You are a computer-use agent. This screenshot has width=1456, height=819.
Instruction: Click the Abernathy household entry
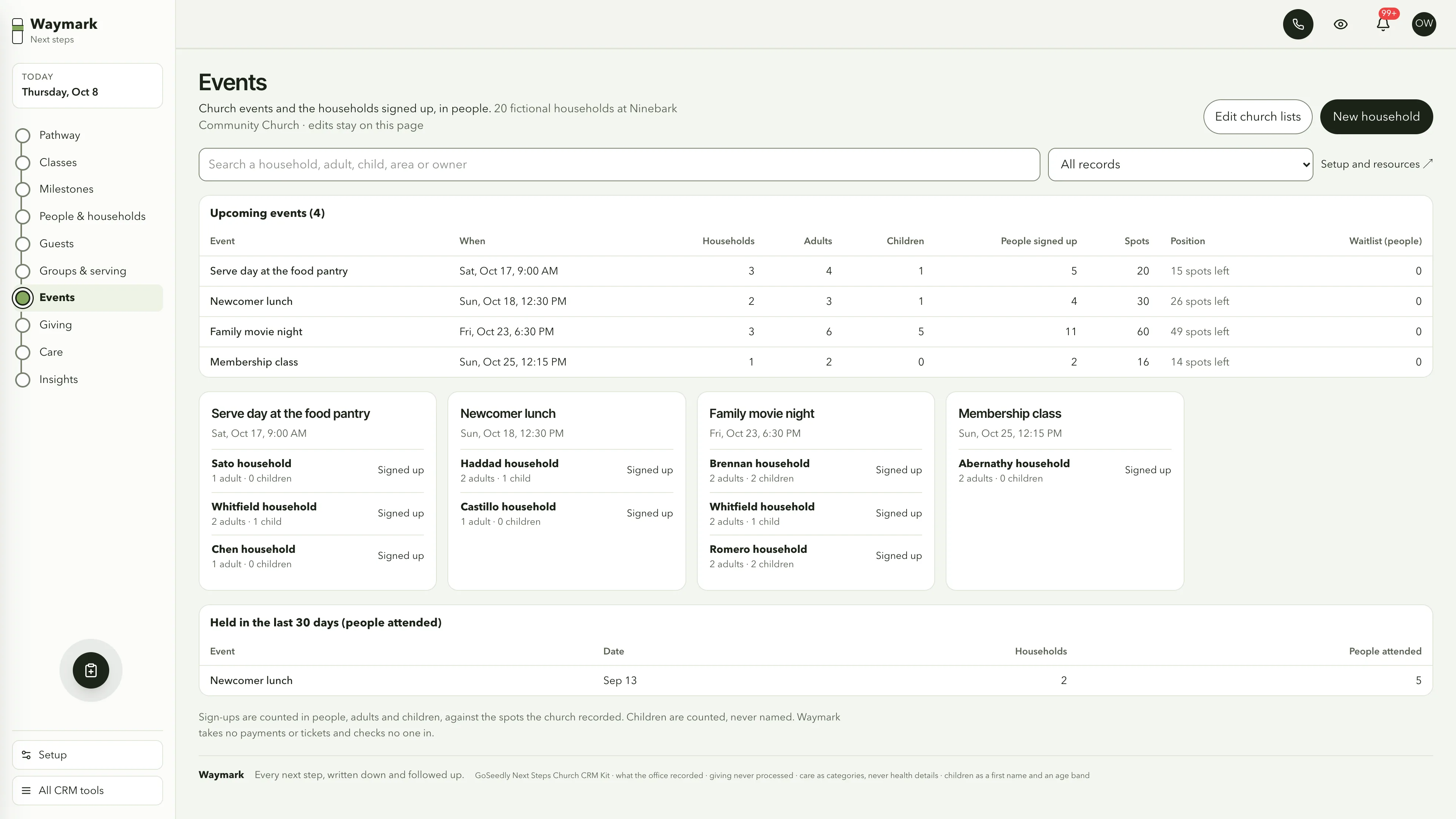[x=1065, y=471]
